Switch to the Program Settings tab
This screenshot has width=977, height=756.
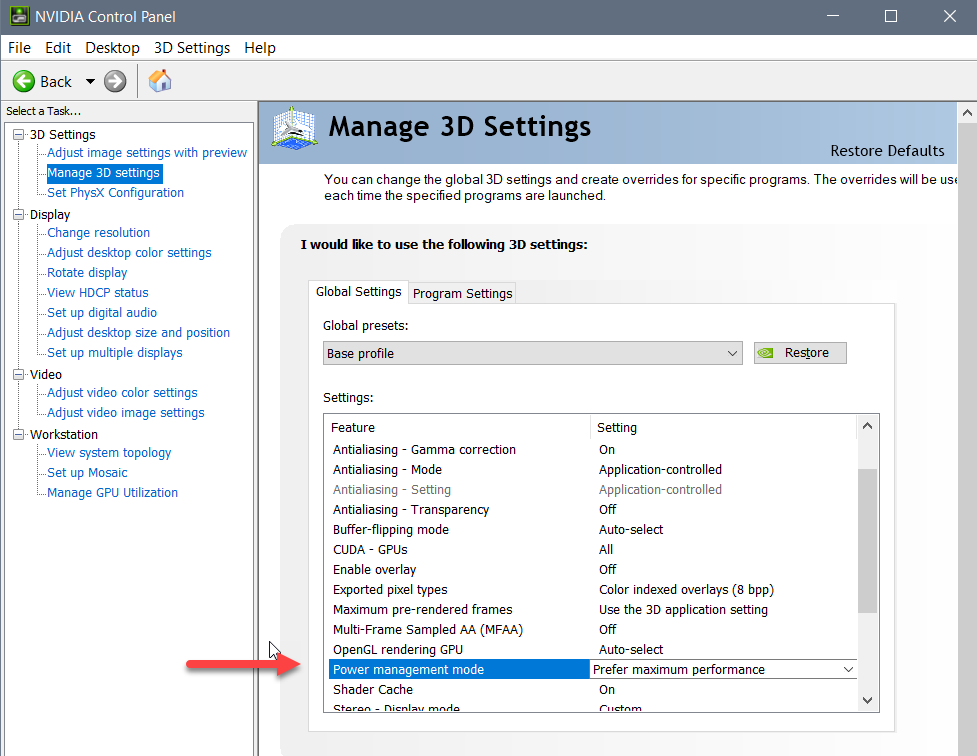pos(462,293)
